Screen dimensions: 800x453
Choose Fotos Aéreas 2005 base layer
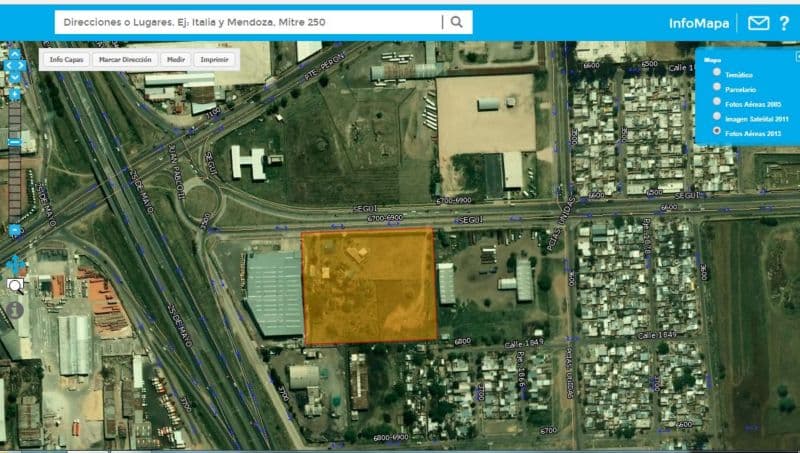716,102
